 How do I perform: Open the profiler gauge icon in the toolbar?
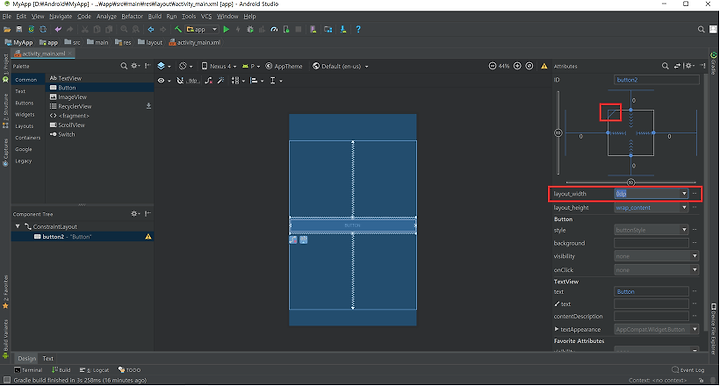274,29
